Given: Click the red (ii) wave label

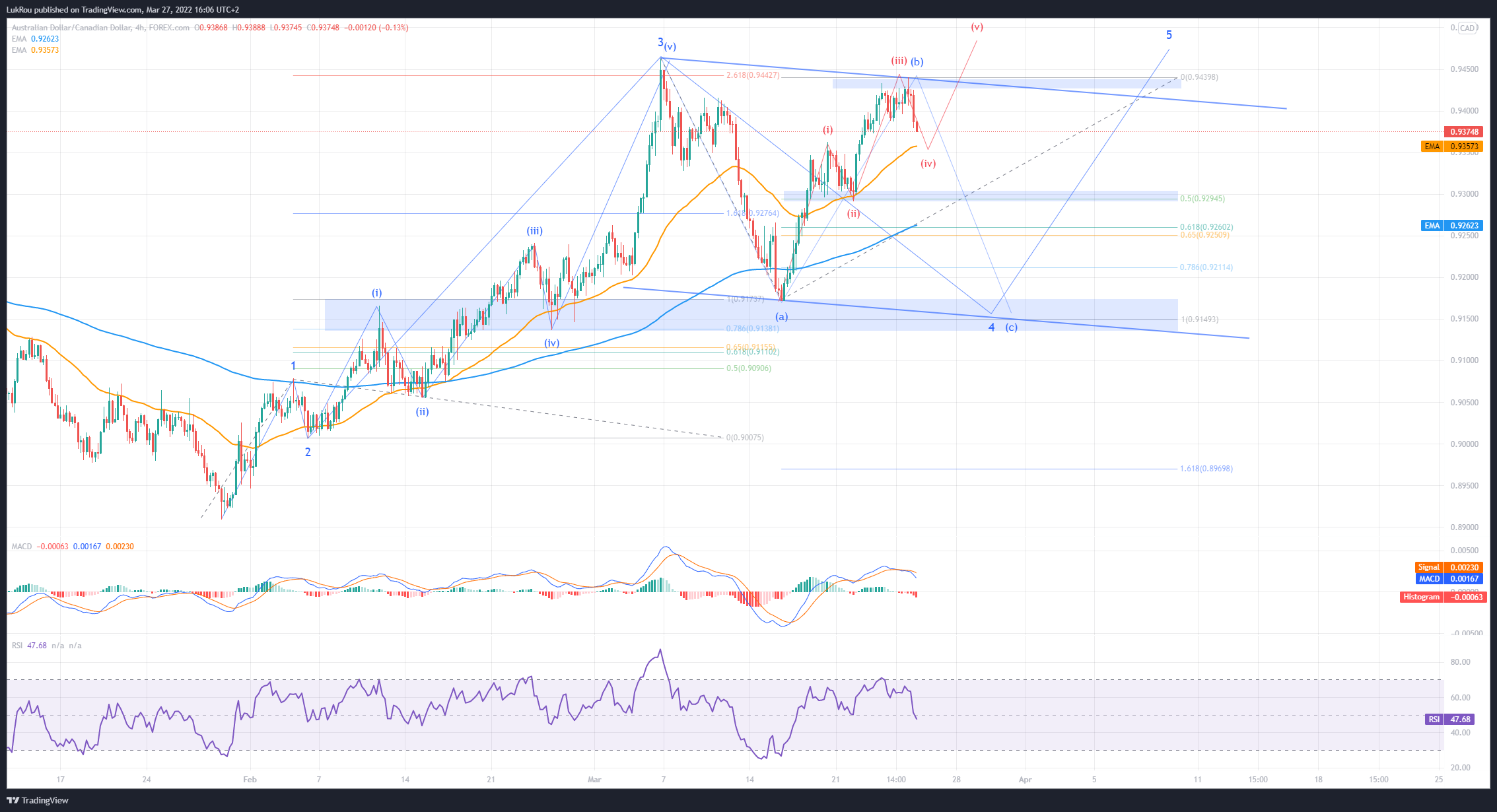Looking at the screenshot, I should [x=854, y=214].
